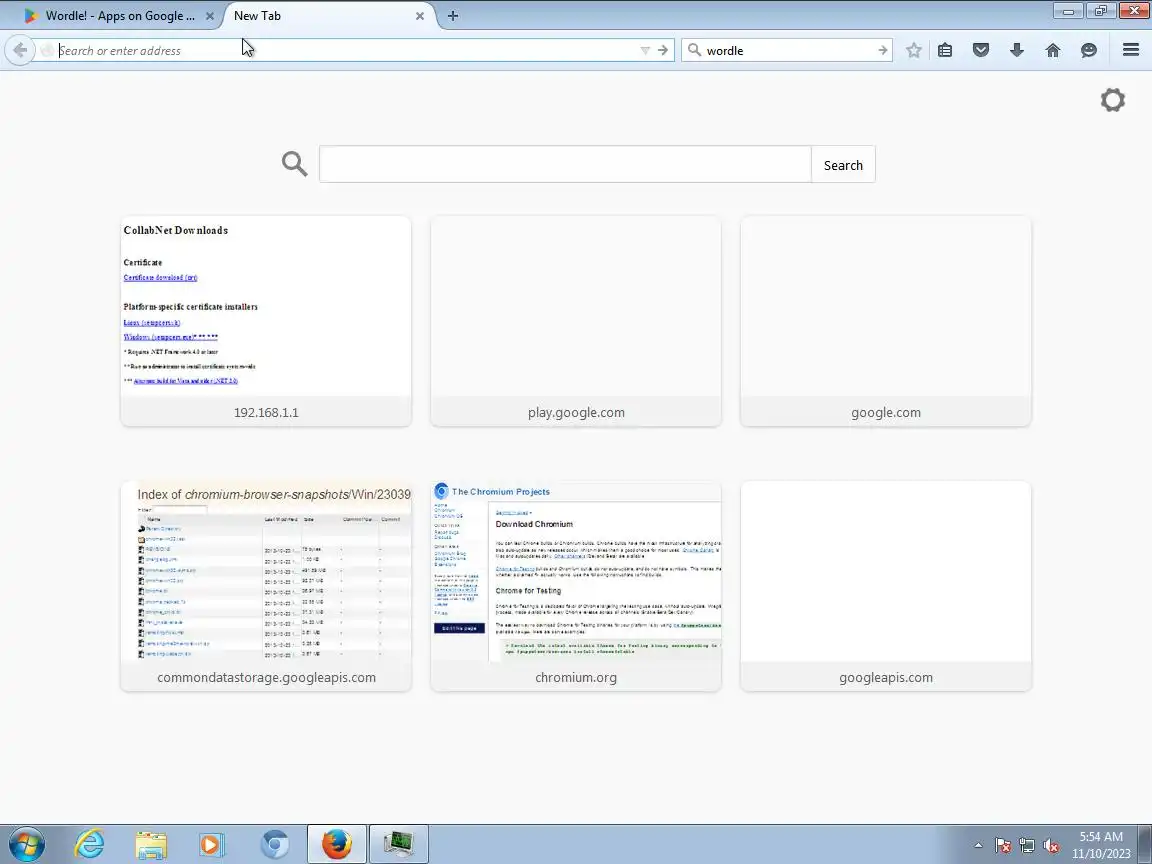Viewport: 1152px width, 864px height.
Task: Bookmark this page with the star icon
Action: 913,50
